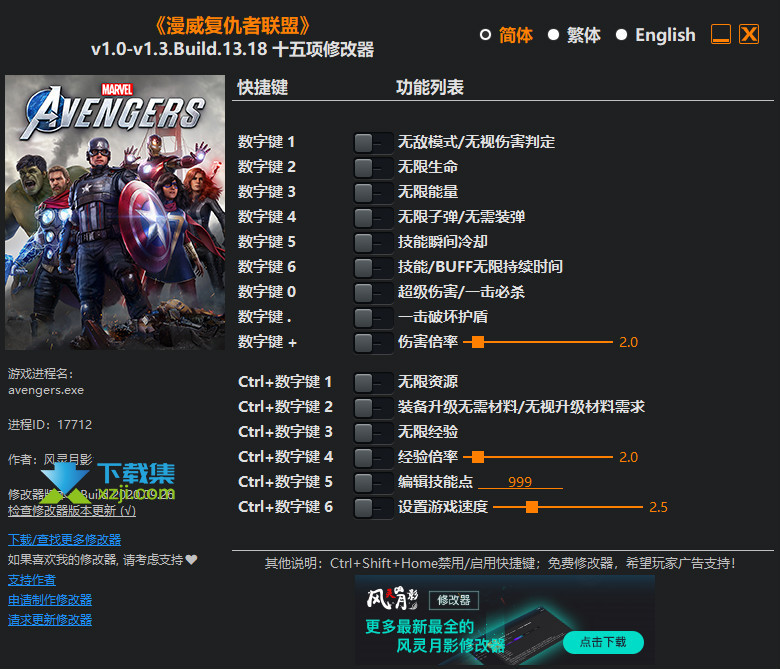This screenshot has width=780, height=669.
Task: Select 简体 language radio button
Action: point(486,35)
